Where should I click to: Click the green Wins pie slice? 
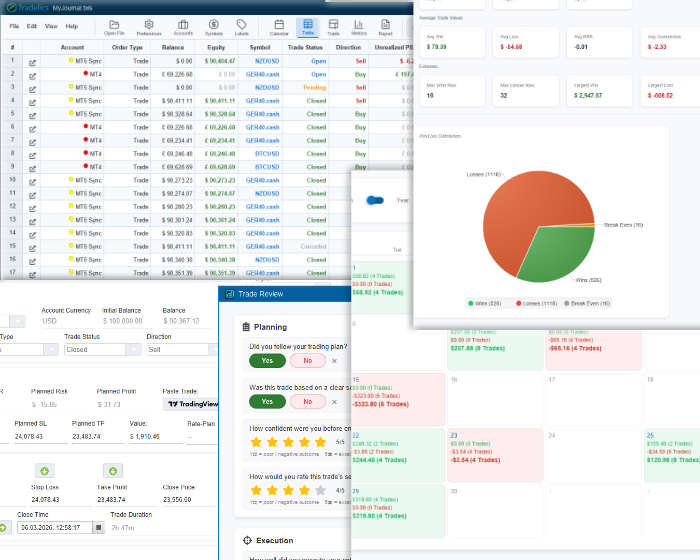[558, 252]
